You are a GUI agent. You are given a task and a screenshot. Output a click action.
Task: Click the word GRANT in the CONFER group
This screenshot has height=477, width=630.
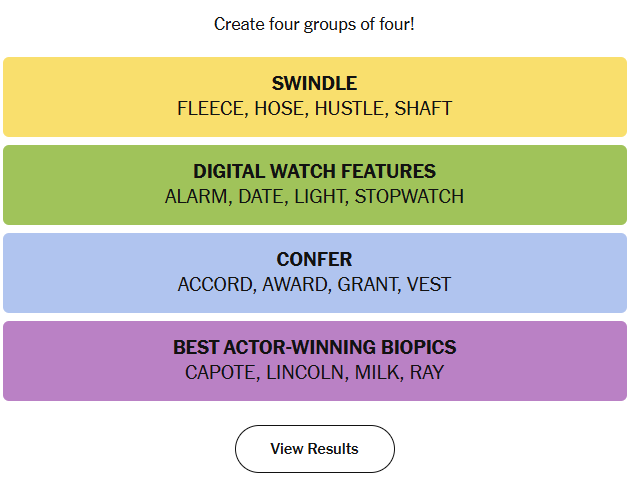(367, 284)
